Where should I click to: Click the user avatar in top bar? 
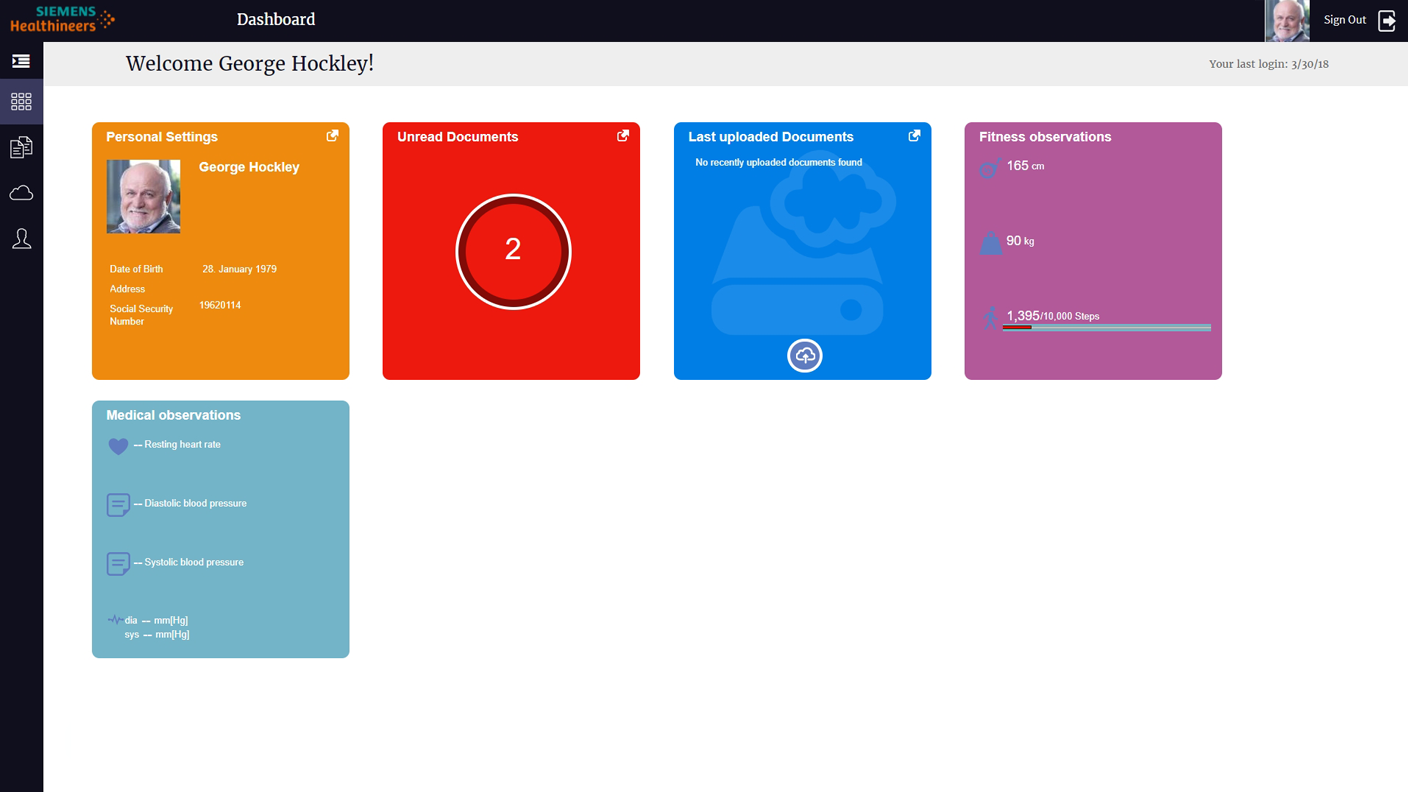click(1287, 21)
